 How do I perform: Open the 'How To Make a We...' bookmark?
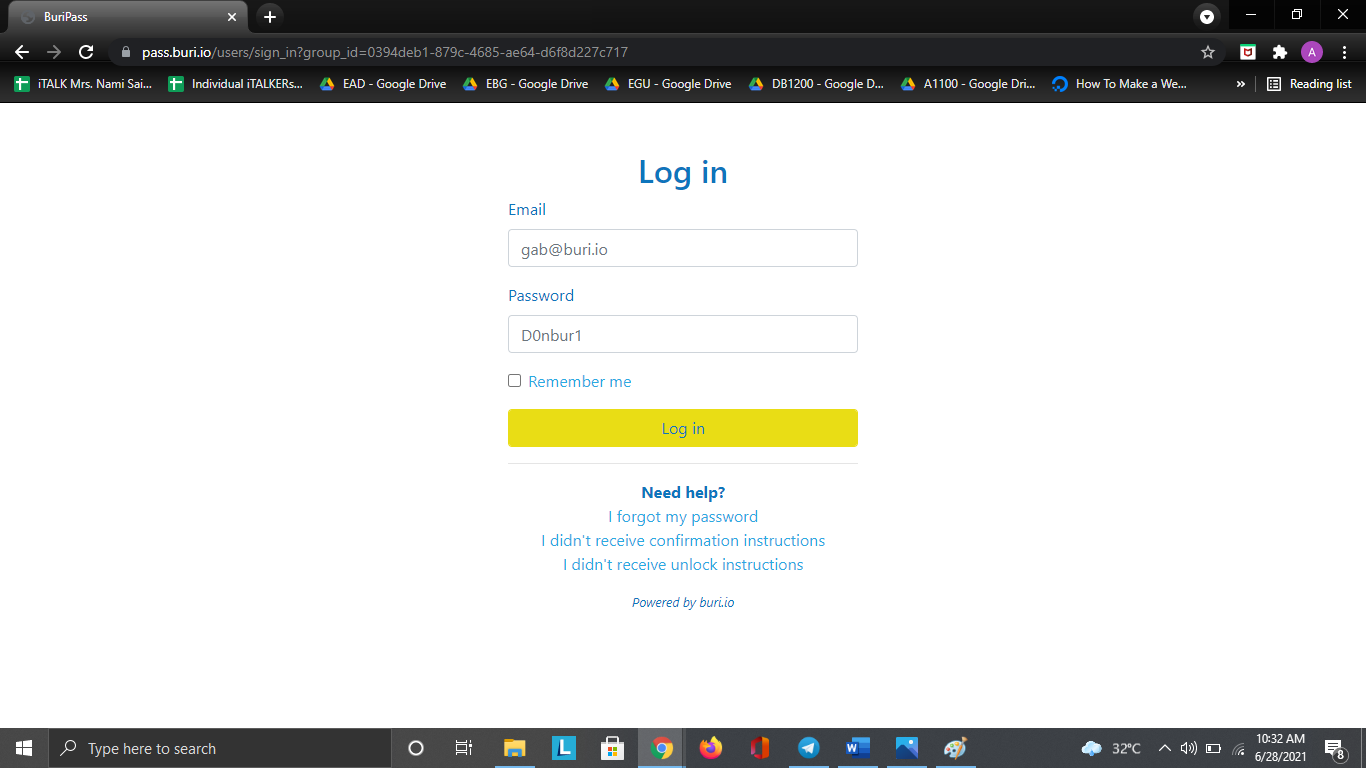click(1119, 84)
